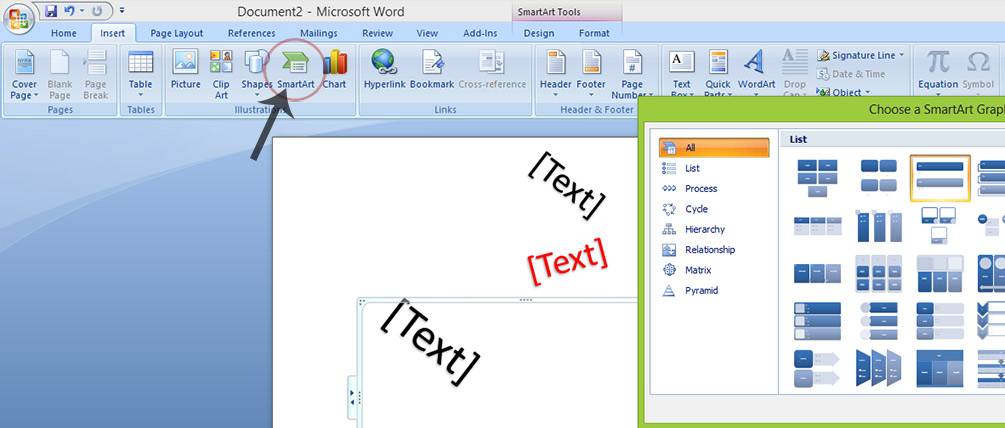This screenshot has width=1005, height=428.
Task: Click the Drop Cap button
Action: [795, 74]
